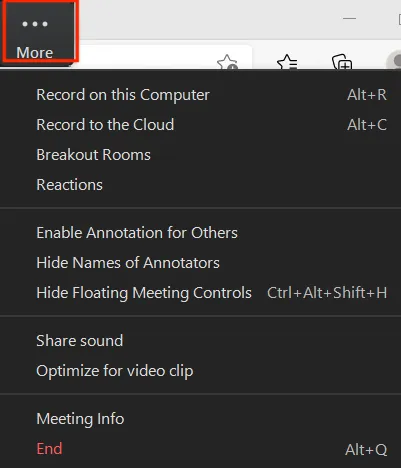Enable Annotation for Others

click(200, 233)
